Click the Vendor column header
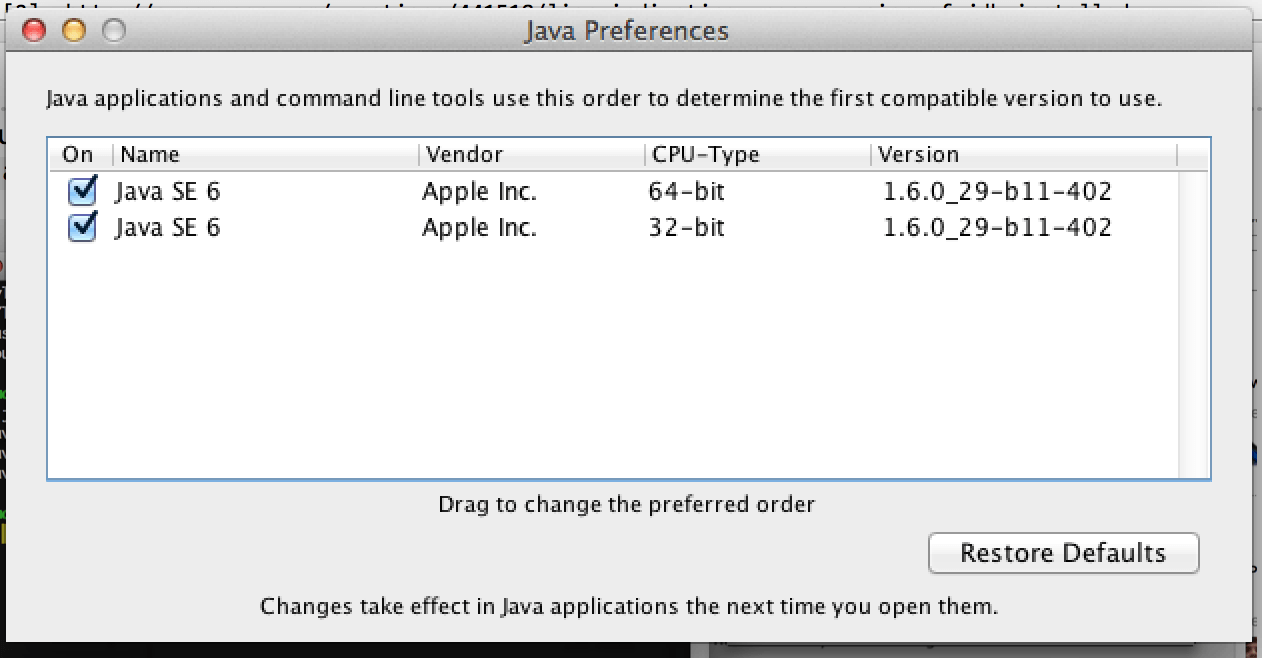Viewport: 1262px width, 658px height. [x=464, y=155]
